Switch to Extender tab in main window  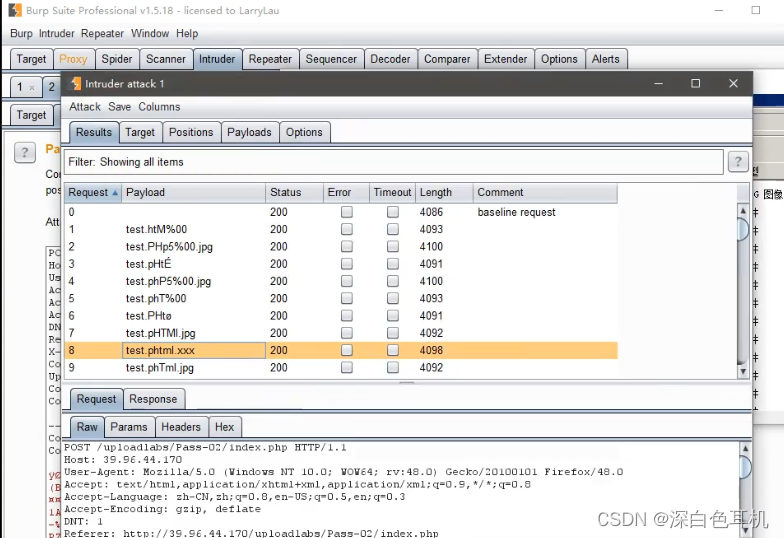point(506,59)
